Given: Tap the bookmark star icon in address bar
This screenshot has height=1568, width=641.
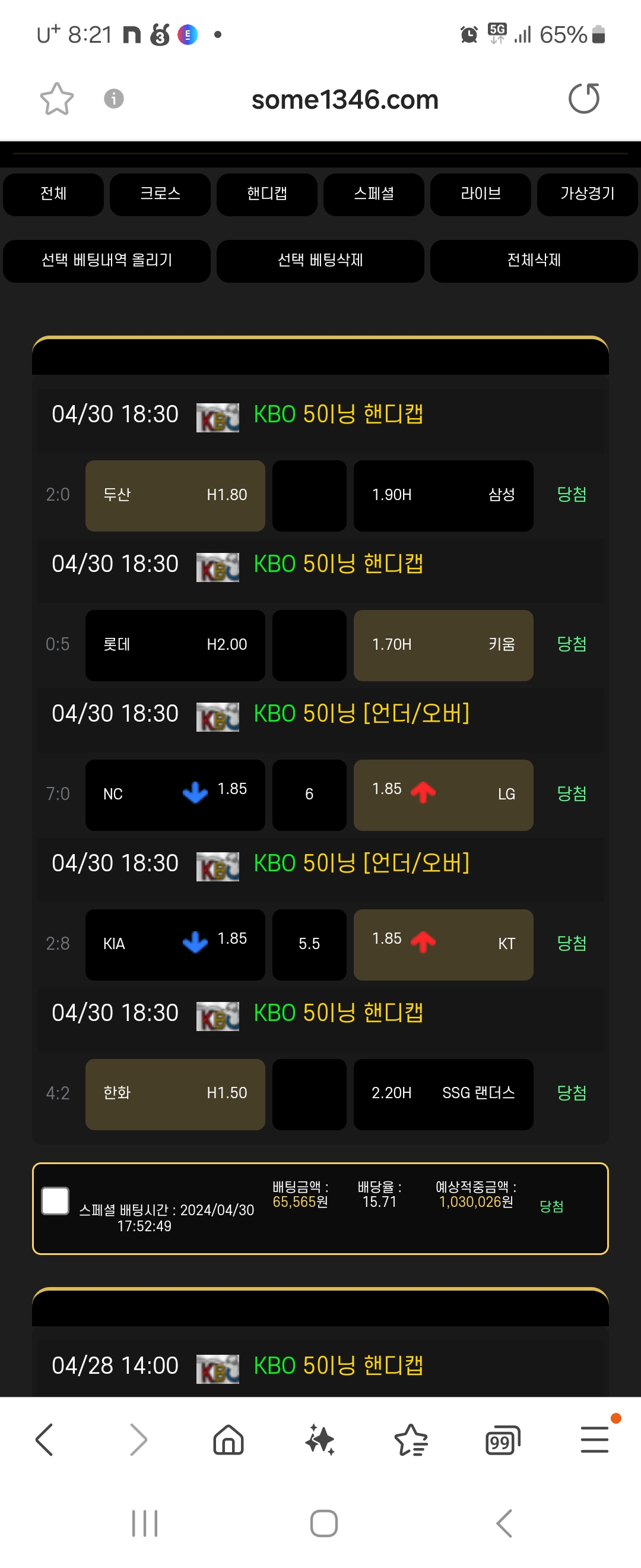Looking at the screenshot, I should pyautogui.click(x=56, y=99).
